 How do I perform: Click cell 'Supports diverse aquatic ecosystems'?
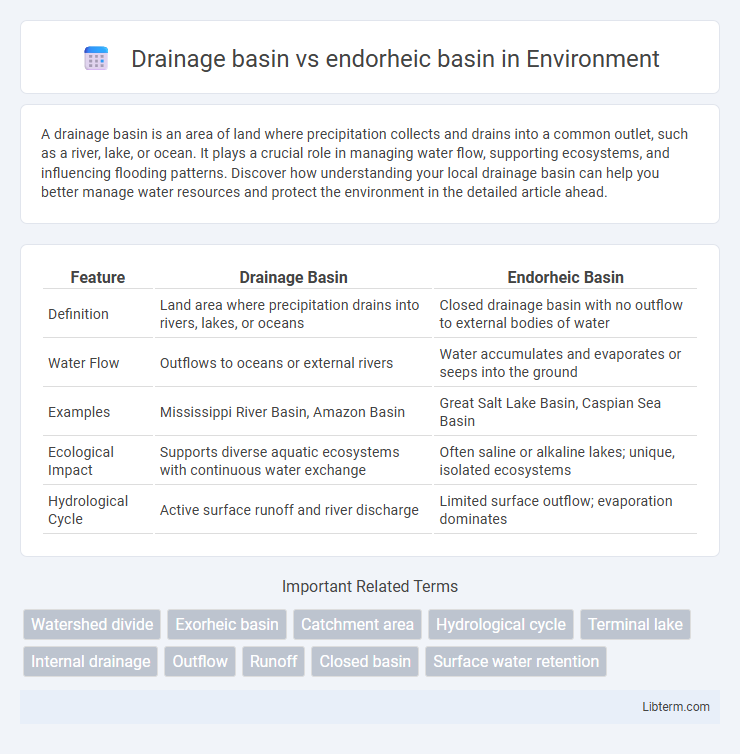[x=293, y=461]
